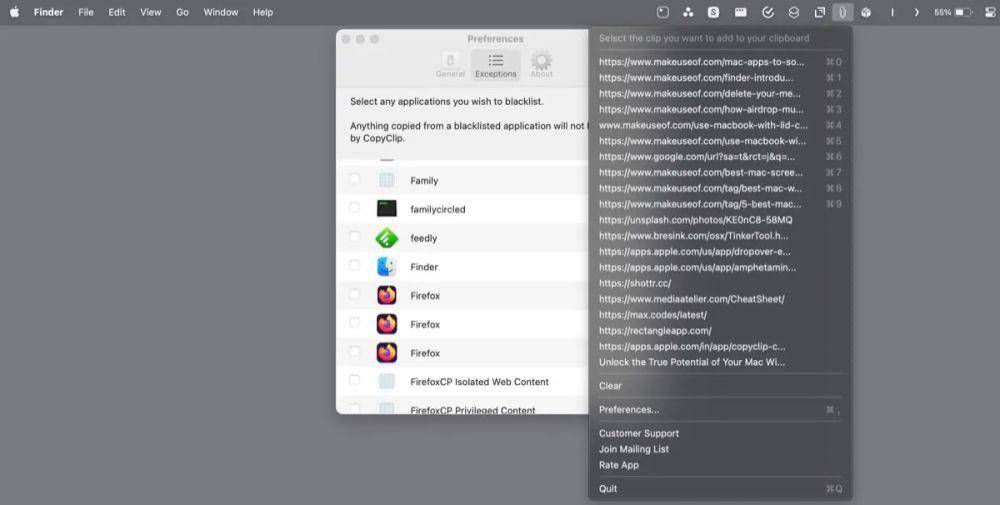This screenshot has width=1000, height=505.
Task: Select 'Unlock the True Potential' clip
Action: 720,362
